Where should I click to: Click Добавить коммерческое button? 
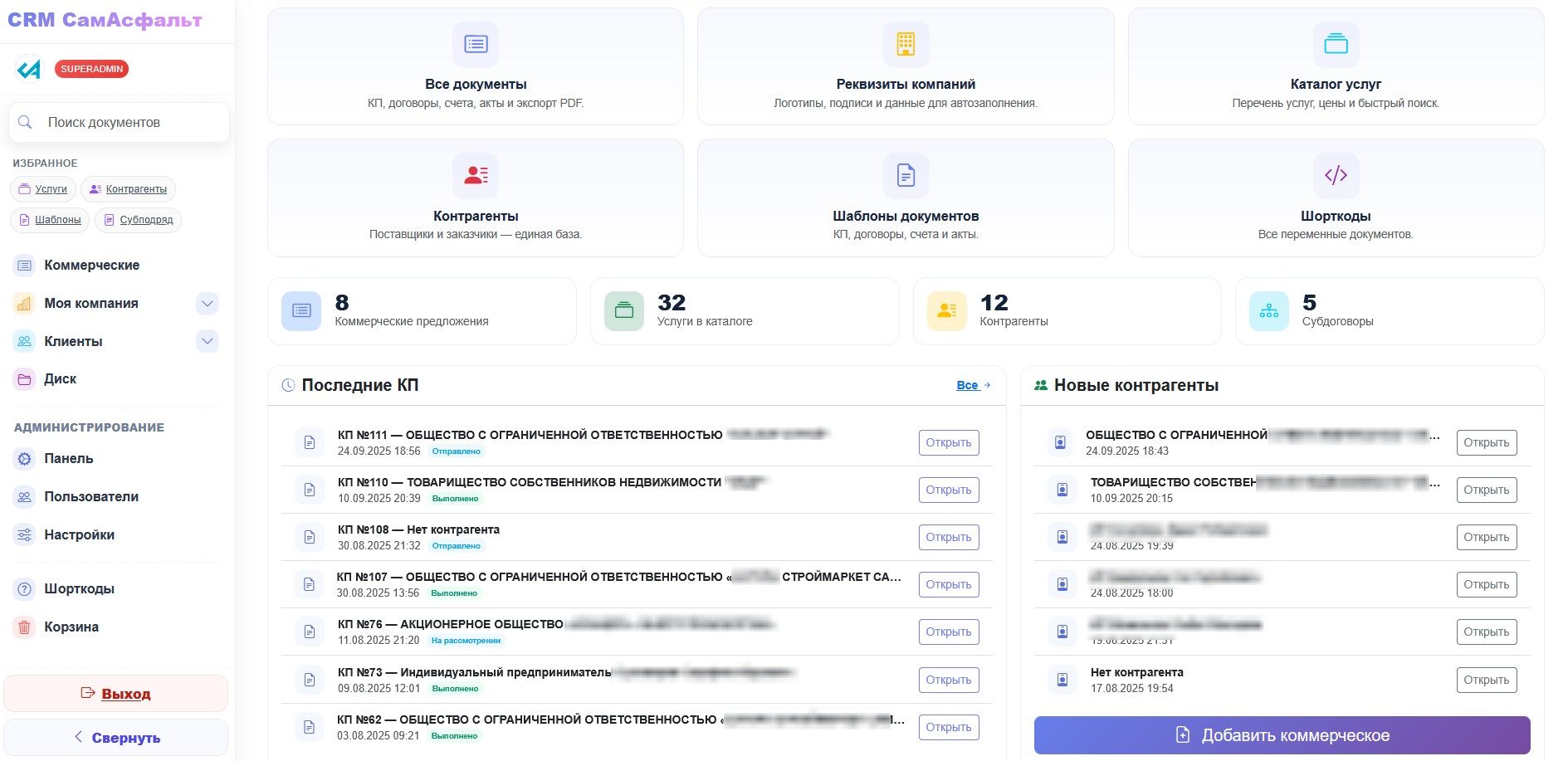pos(1282,735)
